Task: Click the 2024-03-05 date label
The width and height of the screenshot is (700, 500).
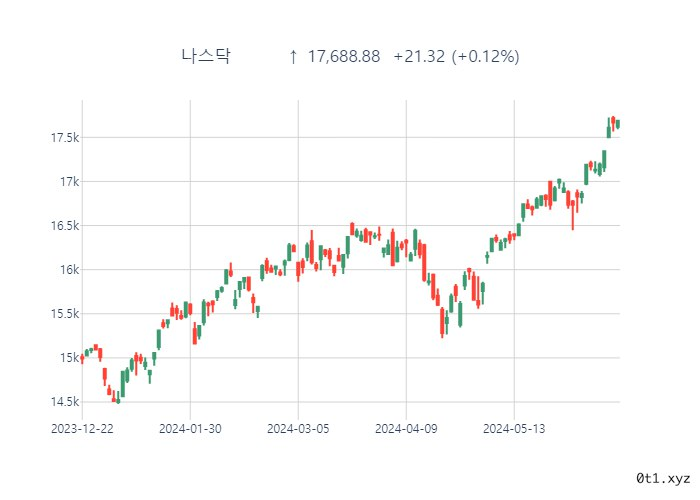Action: tap(298, 429)
